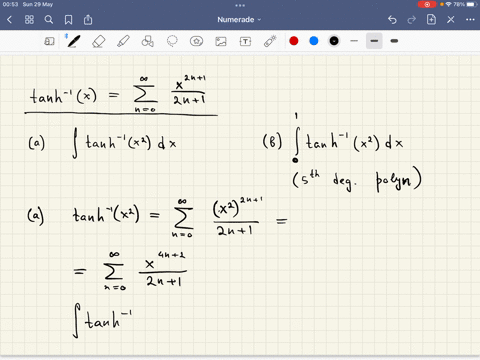Choose the red pen color
The width and height of the screenshot is (480, 360).
coord(294,41)
